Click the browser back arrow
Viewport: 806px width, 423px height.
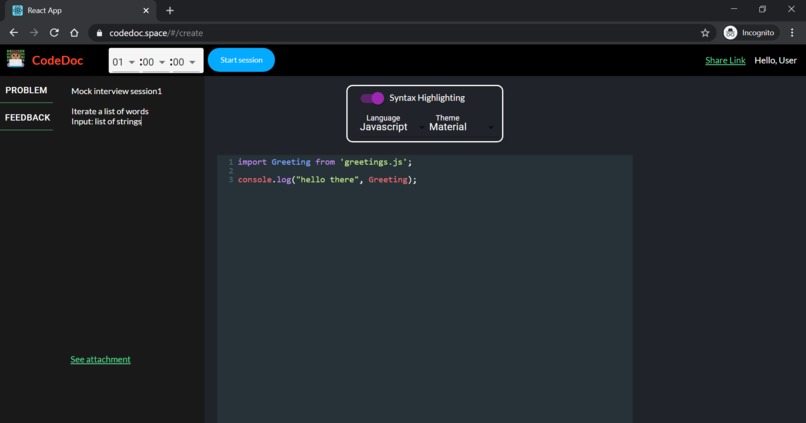click(x=14, y=33)
